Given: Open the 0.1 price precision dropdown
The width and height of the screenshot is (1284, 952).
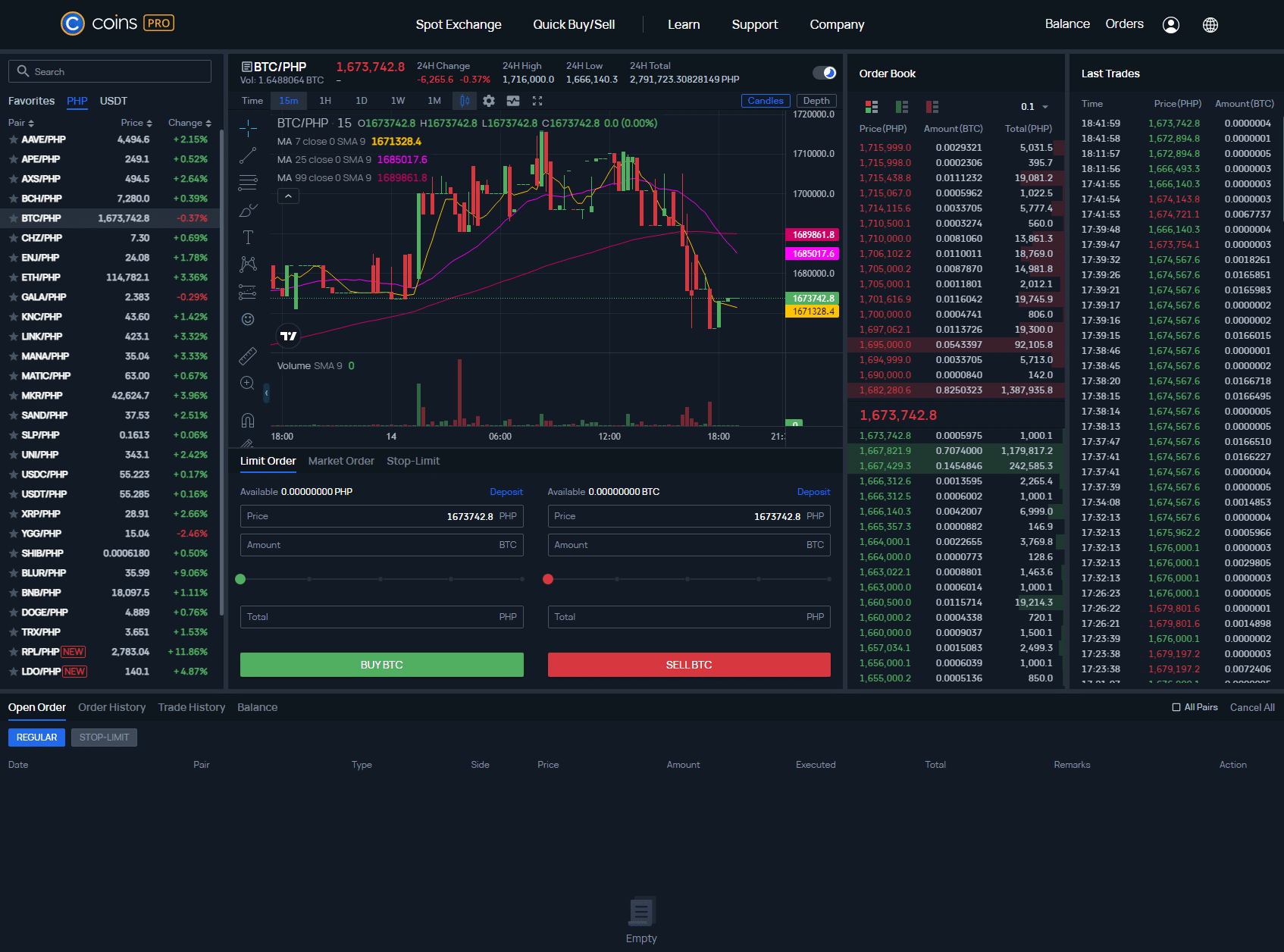Looking at the screenshot, I should 1035,107.
